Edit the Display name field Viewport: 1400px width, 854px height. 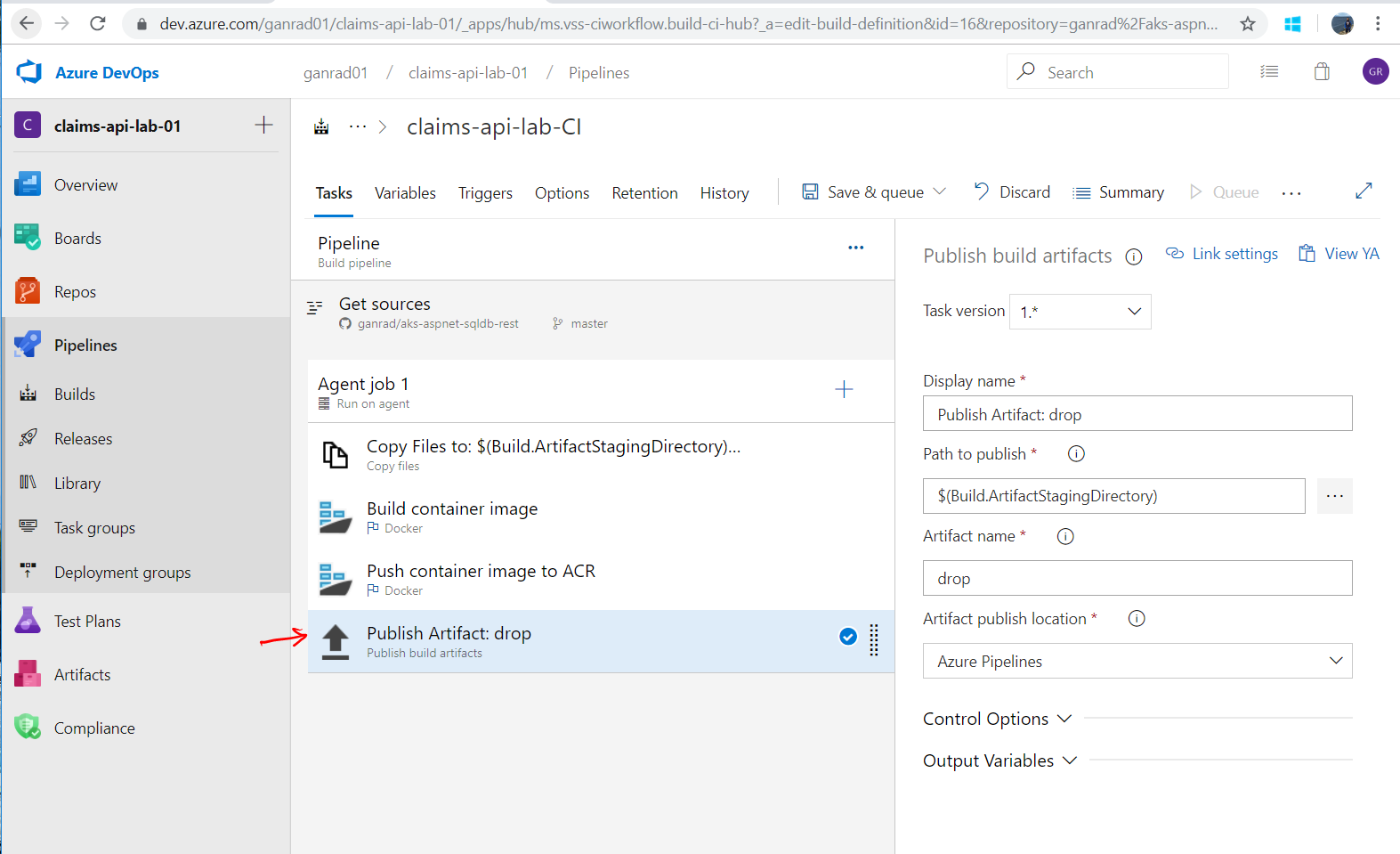tap(1137, 414)
